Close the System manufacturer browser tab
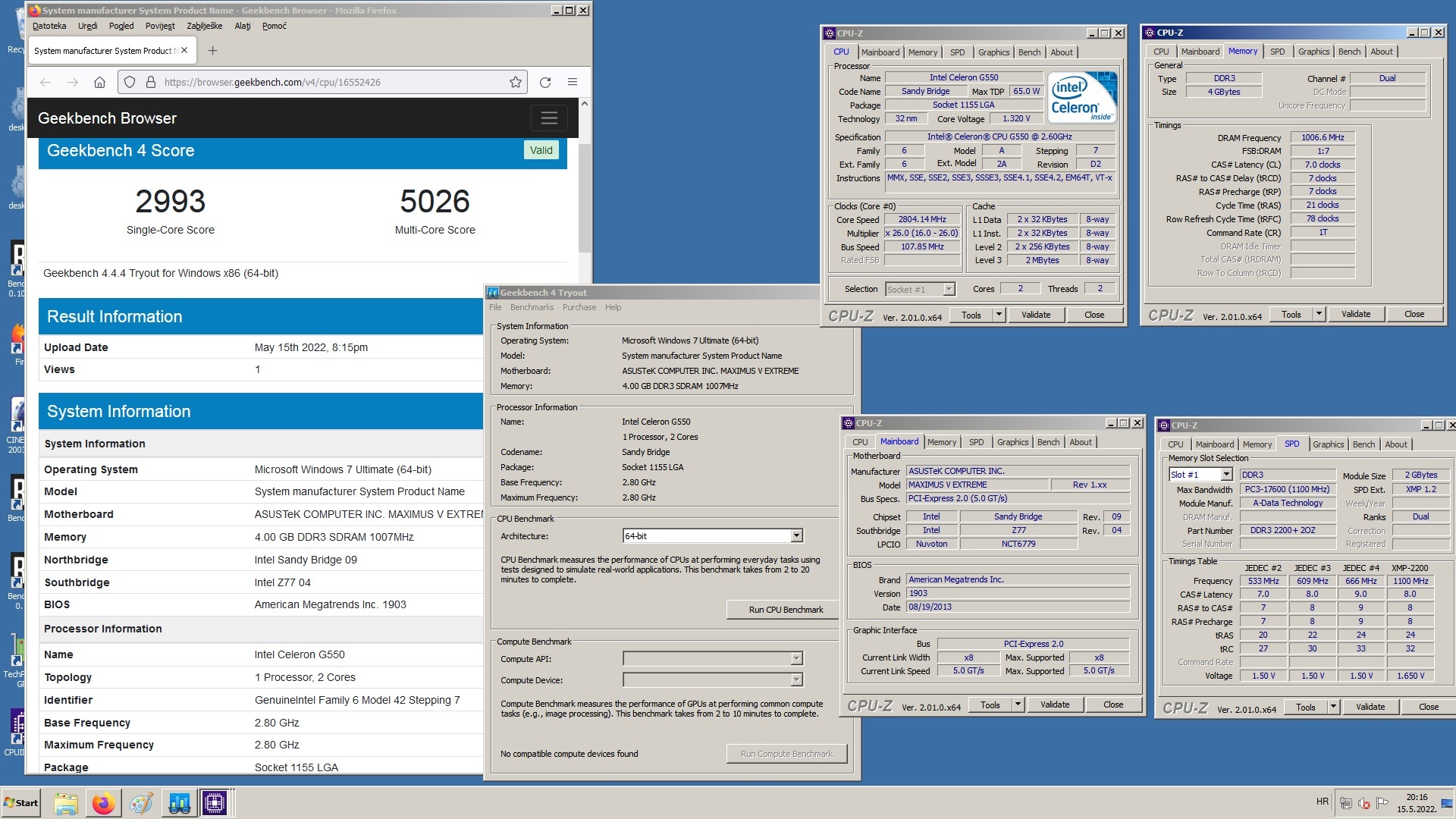Viewport: 1456px width, 819px height. [x=184, y=51]
